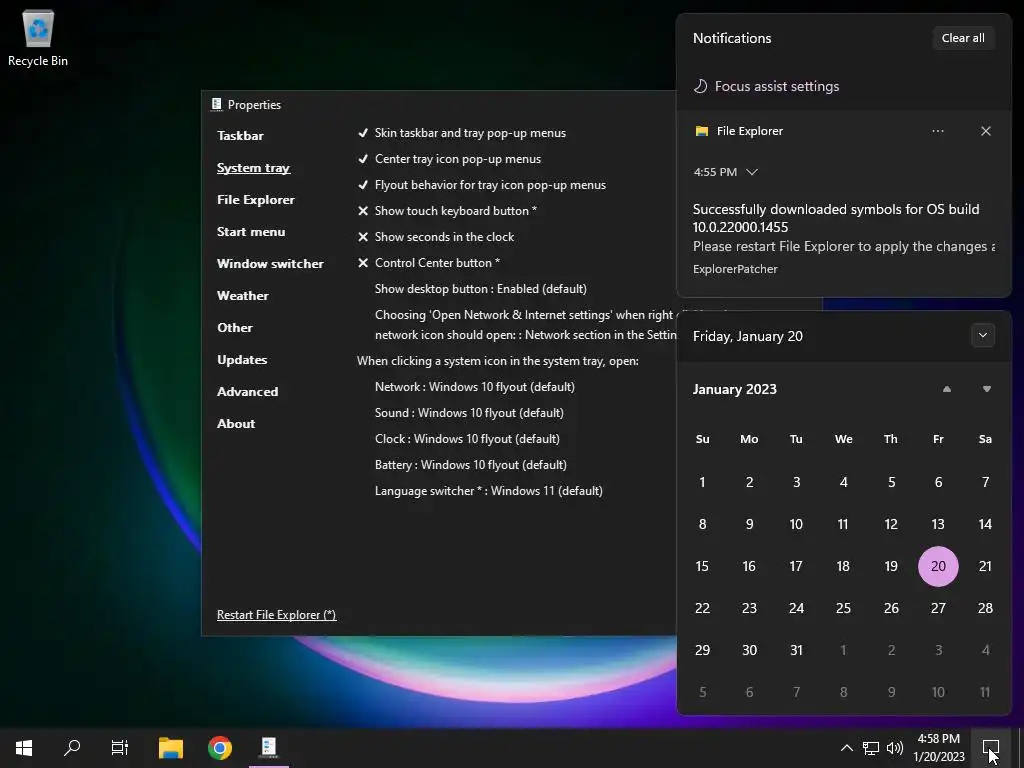Enable the Control Center button option
The width and height of the screenshot is (1024, 768).
pos(429,263)
